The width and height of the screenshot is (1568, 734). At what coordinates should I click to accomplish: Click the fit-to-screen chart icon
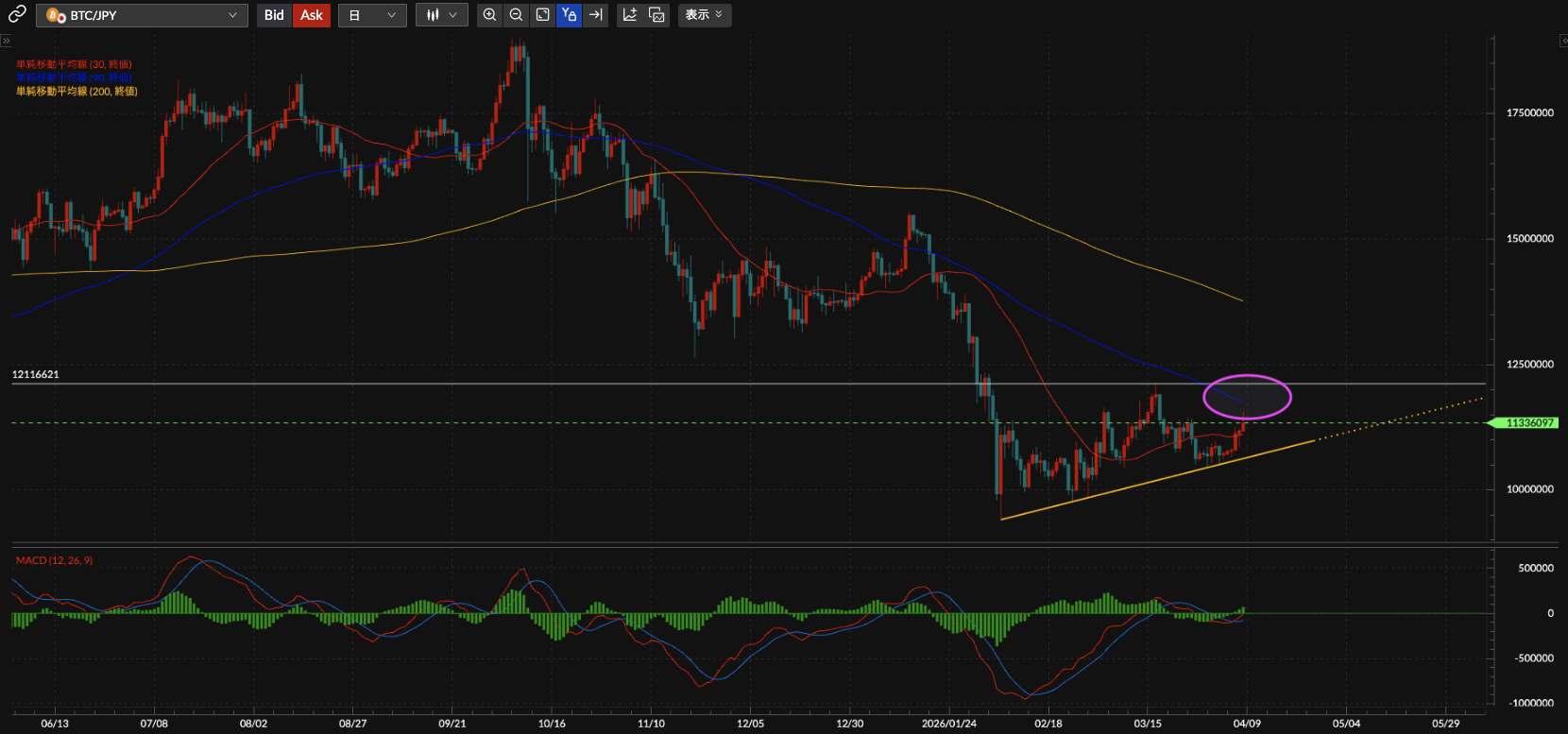(542, 15)
